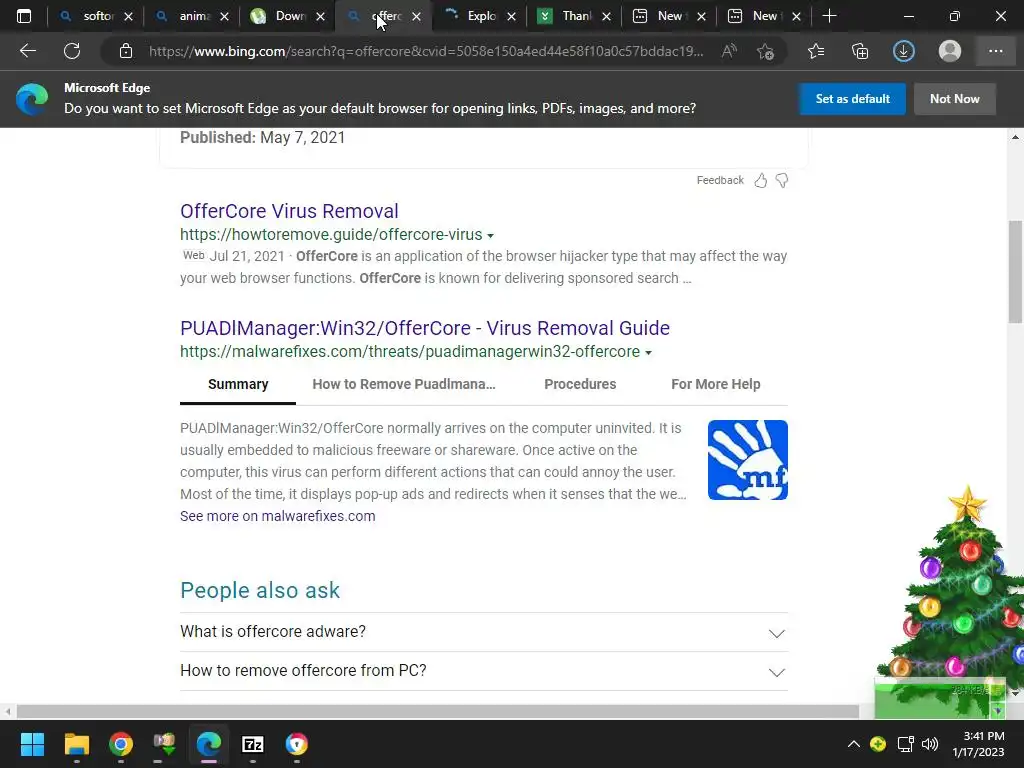Open 7-Zip from the taskbar
This screenshot has width=1024, height=768.
(x=253, y=744)
